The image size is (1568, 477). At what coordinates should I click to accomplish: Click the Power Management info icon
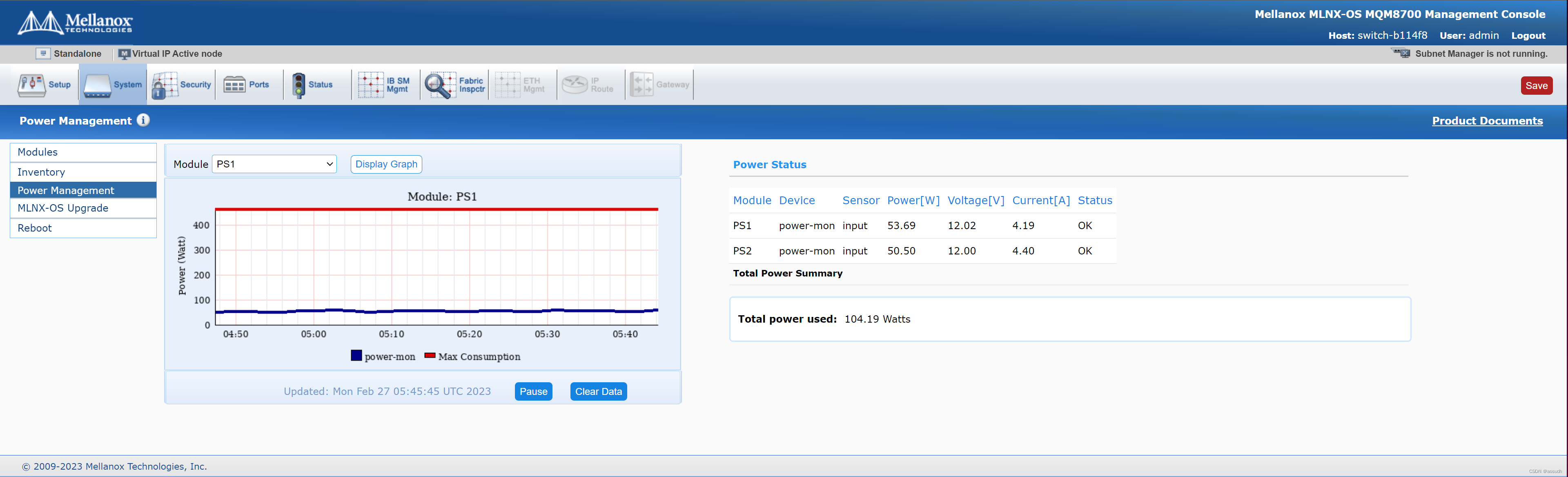(143, 120)
